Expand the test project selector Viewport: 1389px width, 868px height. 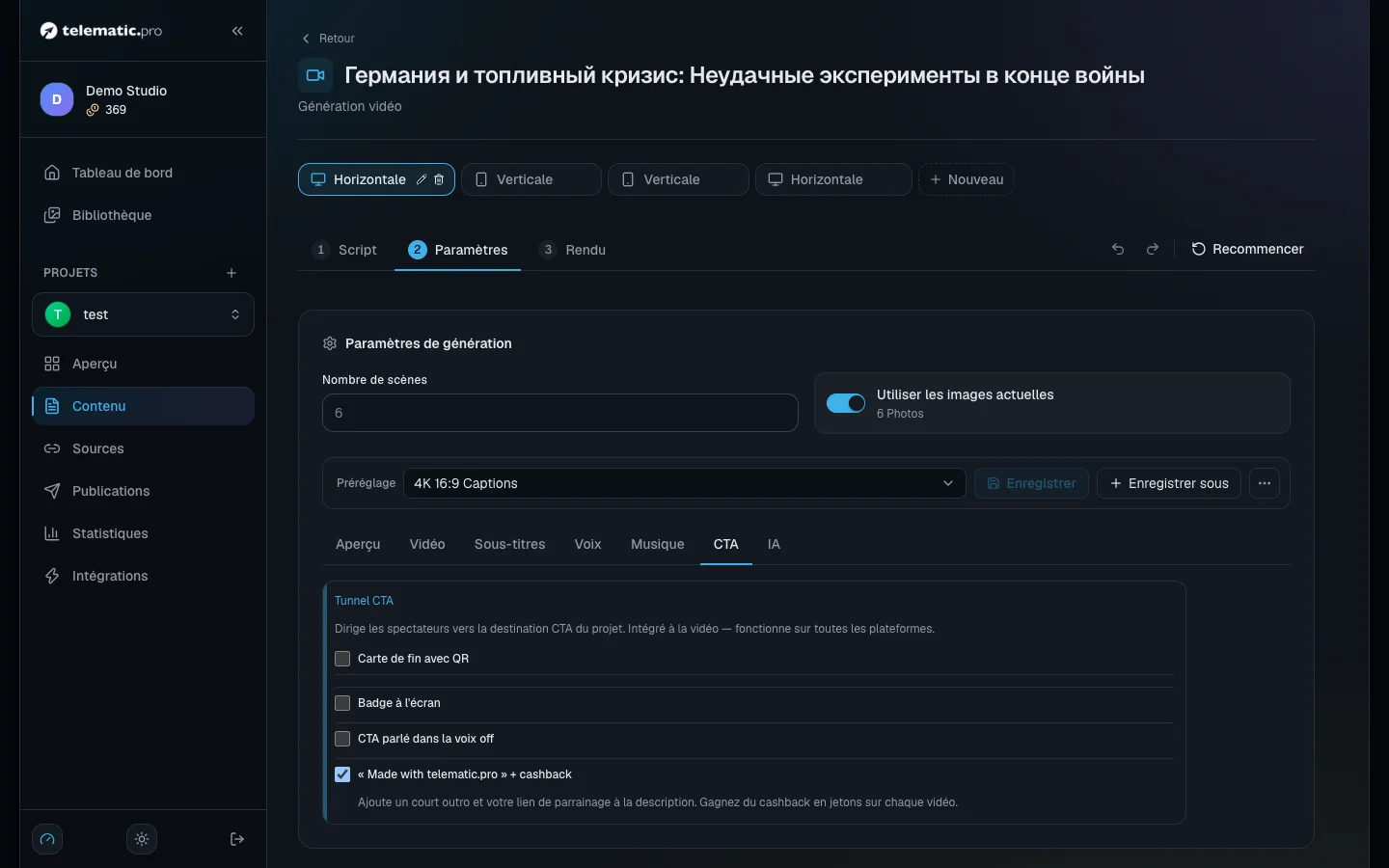coord(143,314)
